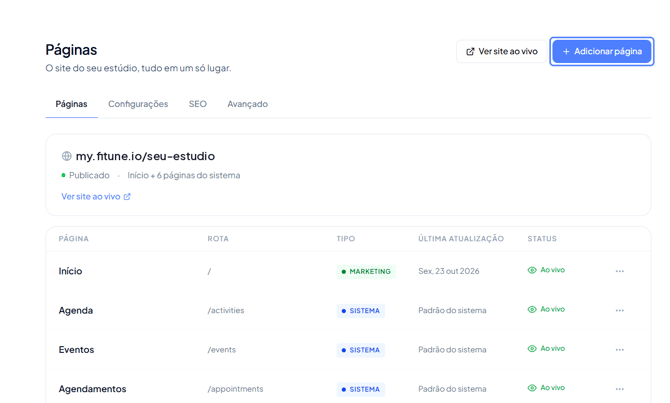
Task: Click the /events route text
Action: point(221,350)
